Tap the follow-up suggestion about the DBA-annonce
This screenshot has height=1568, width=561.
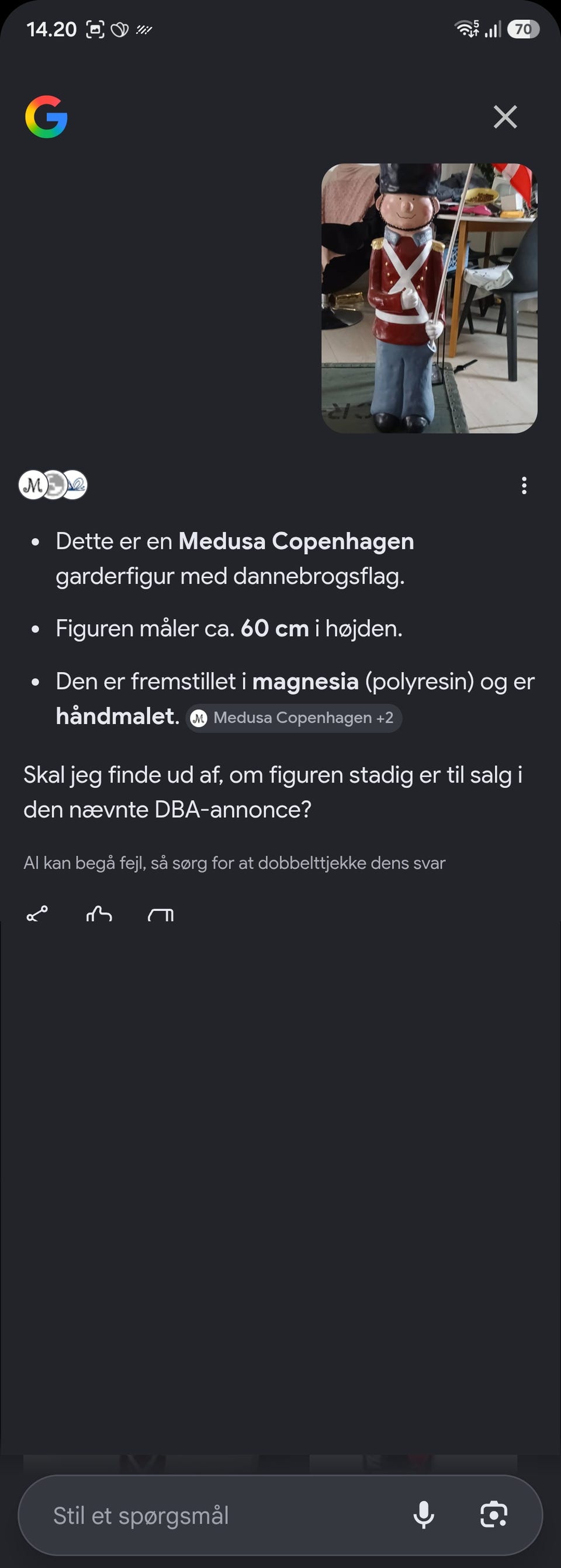point(273,792)
